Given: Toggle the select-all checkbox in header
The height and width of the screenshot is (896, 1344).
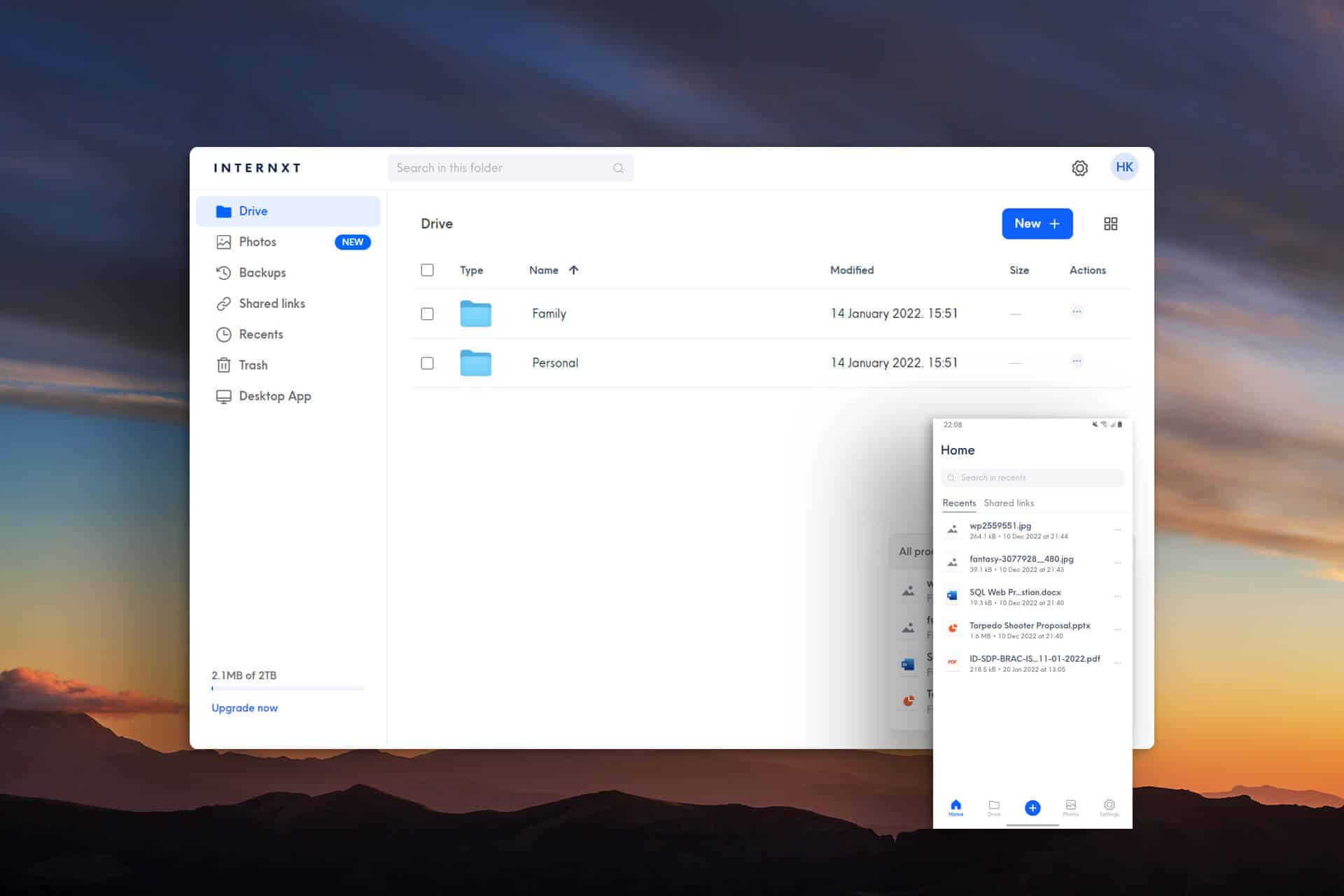Looking at the screenshot, I should pos(427,270).
